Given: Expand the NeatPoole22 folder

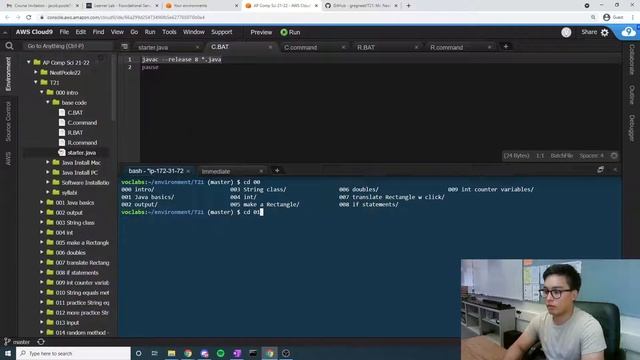Looking at the screenshot, I should tap(36, 72).
